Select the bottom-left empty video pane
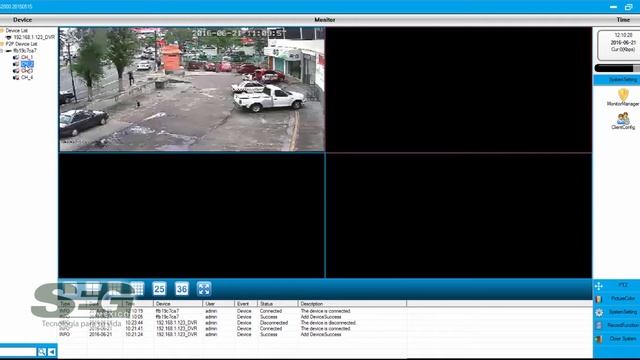The height and width of the screenshot is (360, 640). [x=192, y=216]
